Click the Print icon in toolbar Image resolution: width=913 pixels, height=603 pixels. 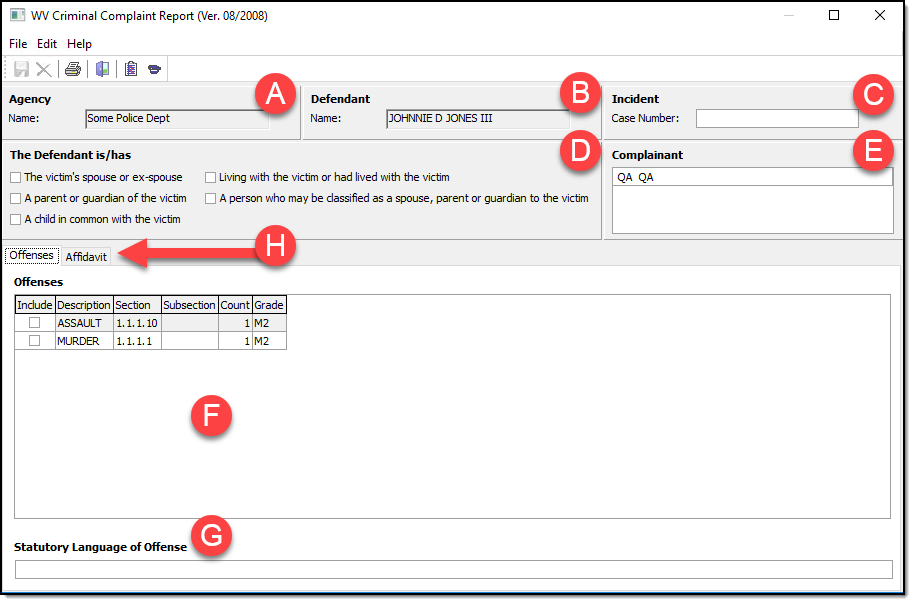(x=73, y=69)
